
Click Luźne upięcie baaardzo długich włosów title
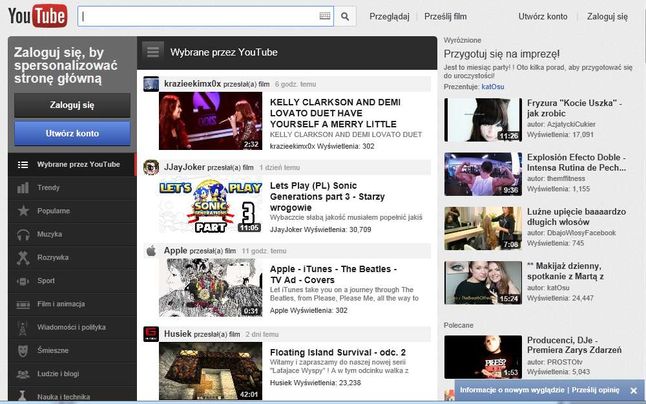(576, 217)
